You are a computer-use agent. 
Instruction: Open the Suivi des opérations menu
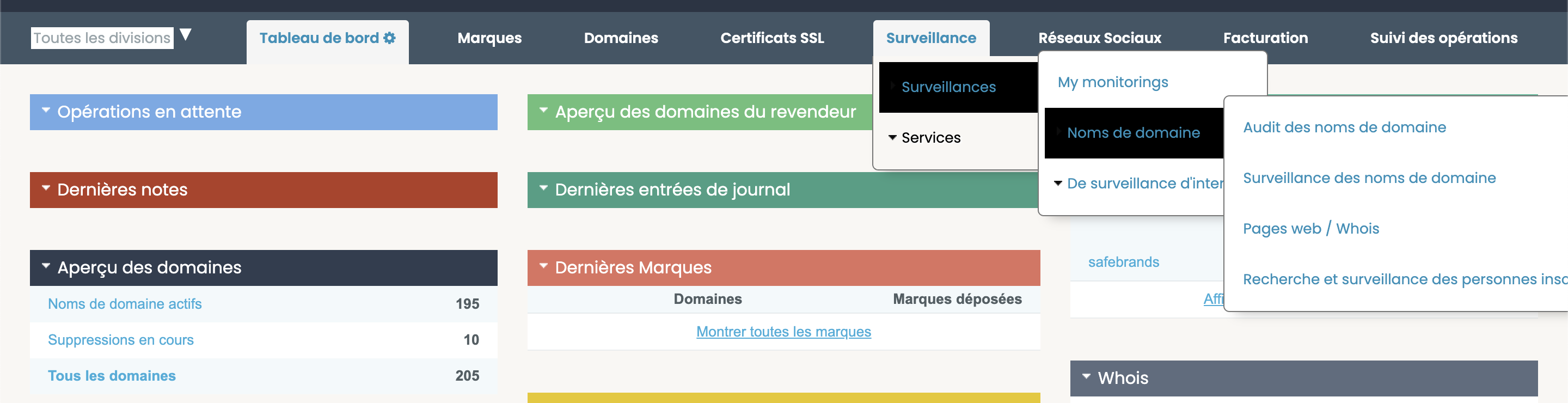point(1444,38)
